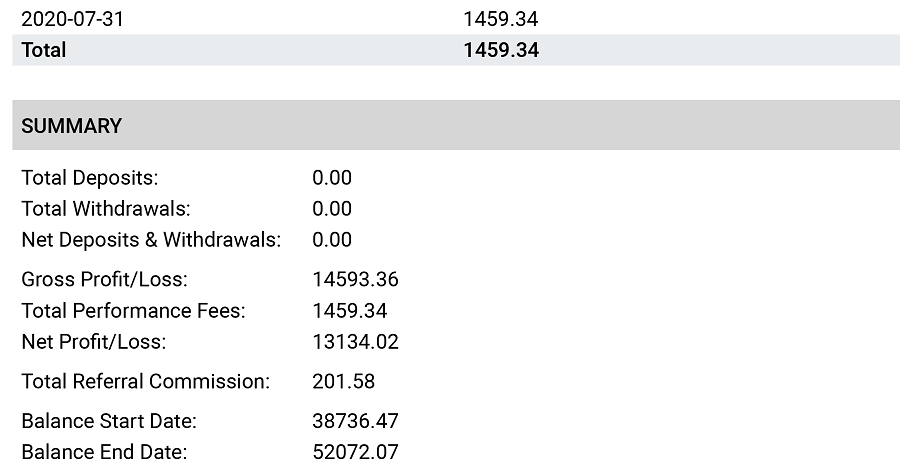Select the 2020-07-31 date cell
This screenshot has height=469, width=900.
pos(72,19)
